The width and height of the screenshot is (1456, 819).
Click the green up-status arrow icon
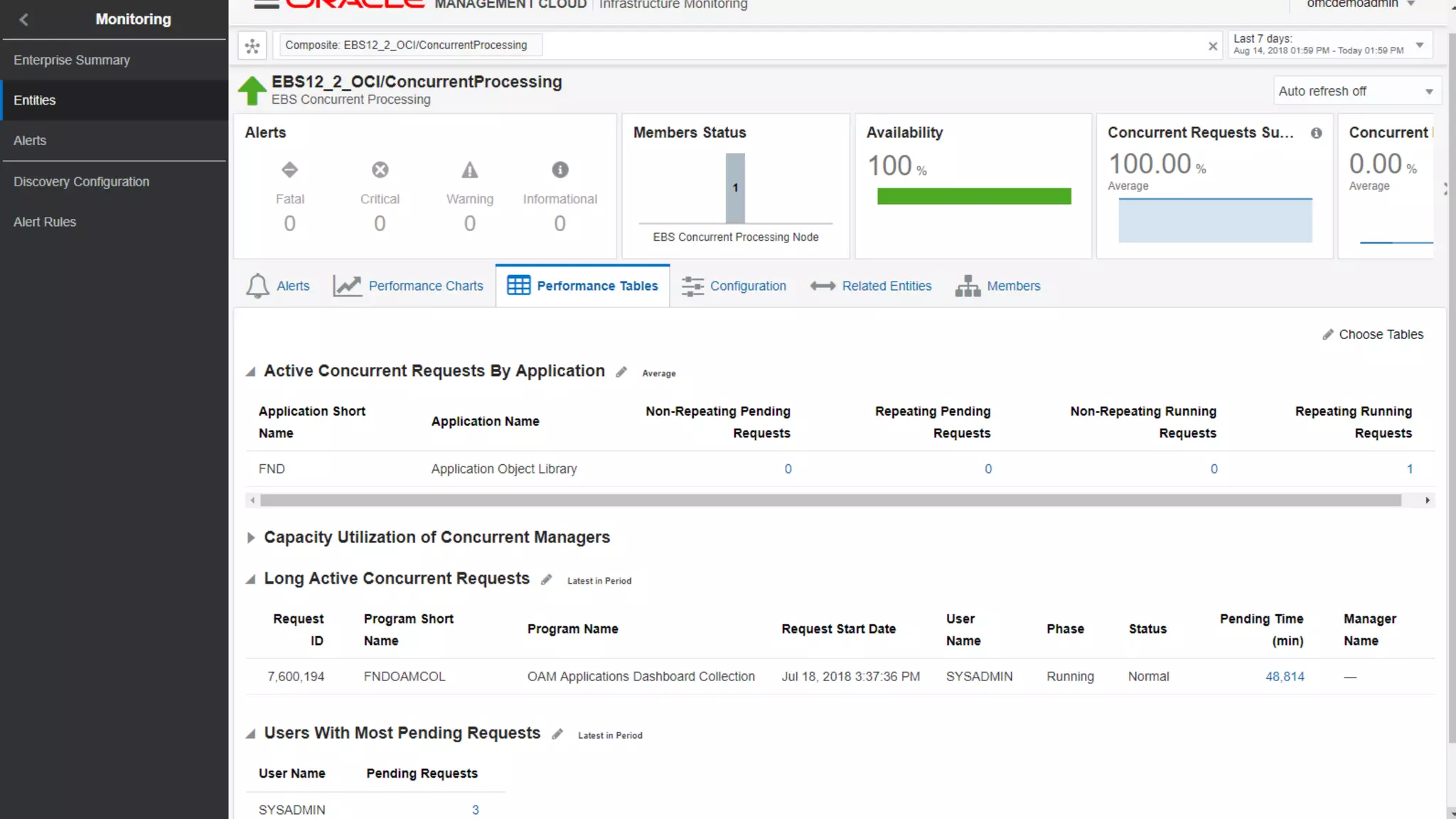(252, 90)
